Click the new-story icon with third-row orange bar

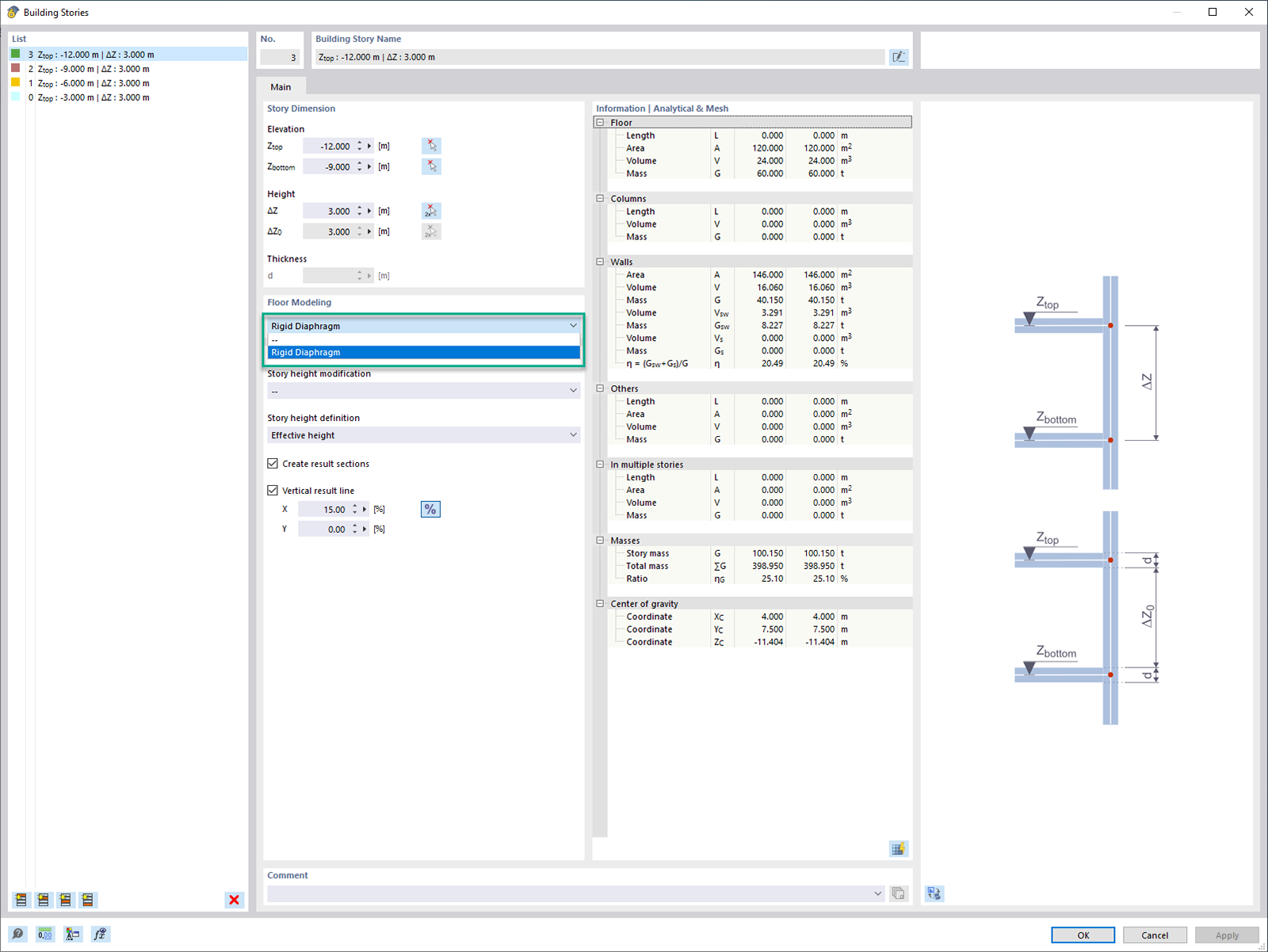tap(66, 900)
